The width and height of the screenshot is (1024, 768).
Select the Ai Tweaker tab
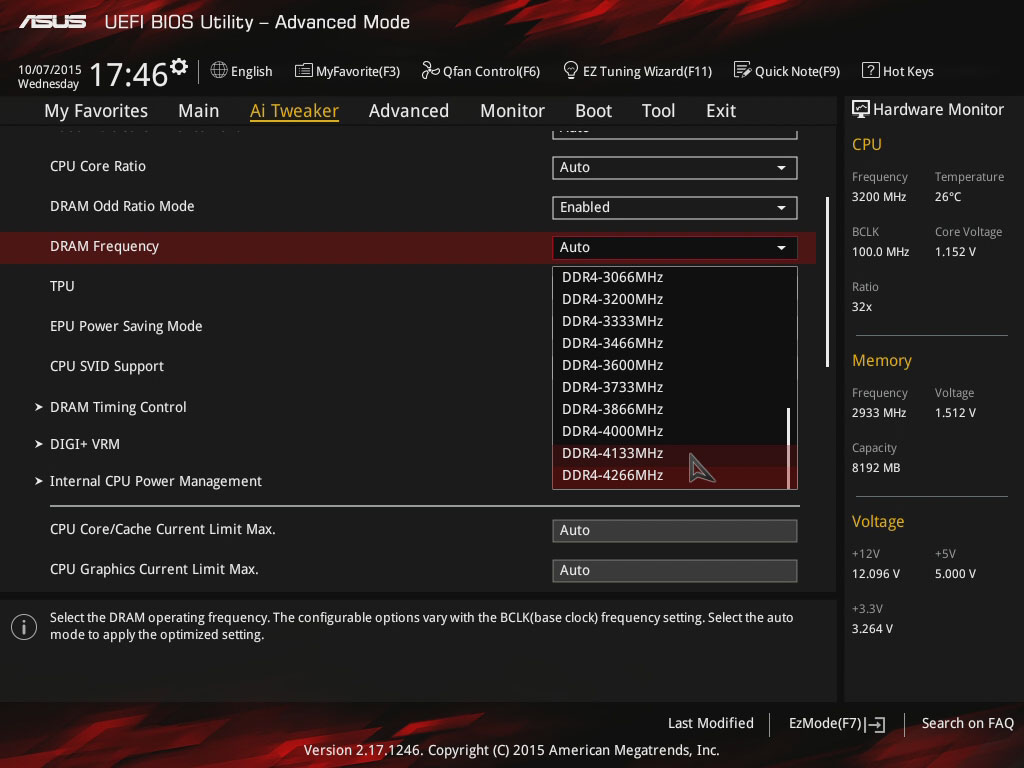(x=294, y=111)
